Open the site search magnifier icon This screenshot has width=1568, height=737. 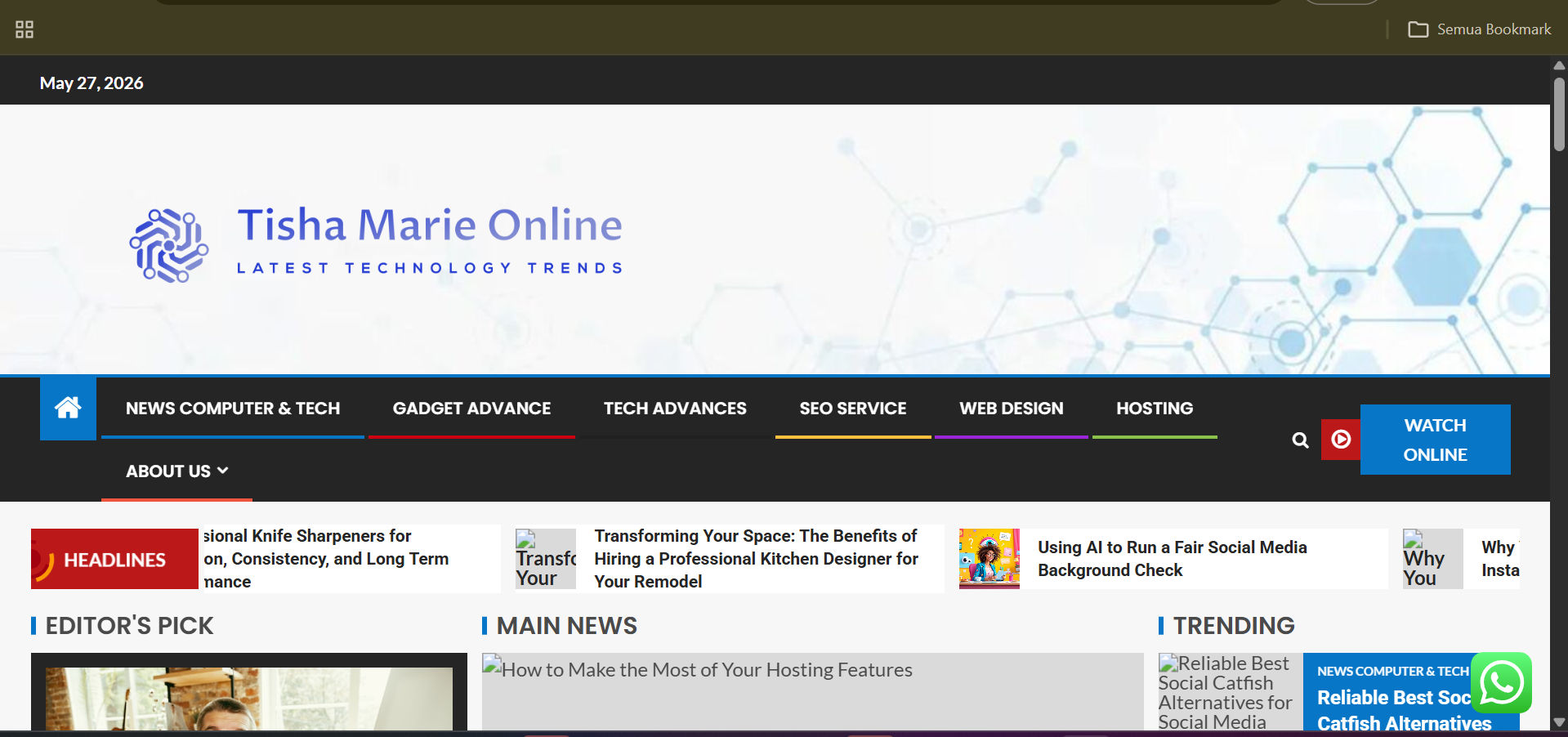[1300, 440]
